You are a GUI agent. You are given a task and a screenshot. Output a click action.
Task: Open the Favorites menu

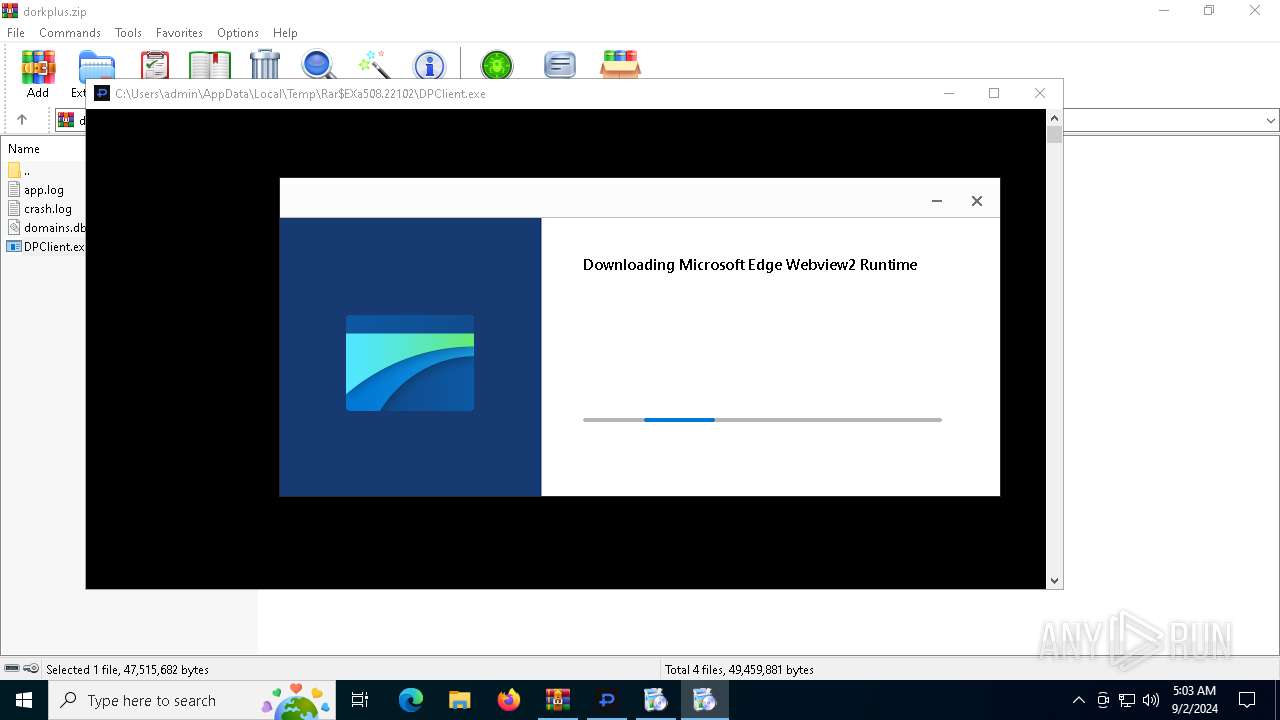tap(179, 33)
